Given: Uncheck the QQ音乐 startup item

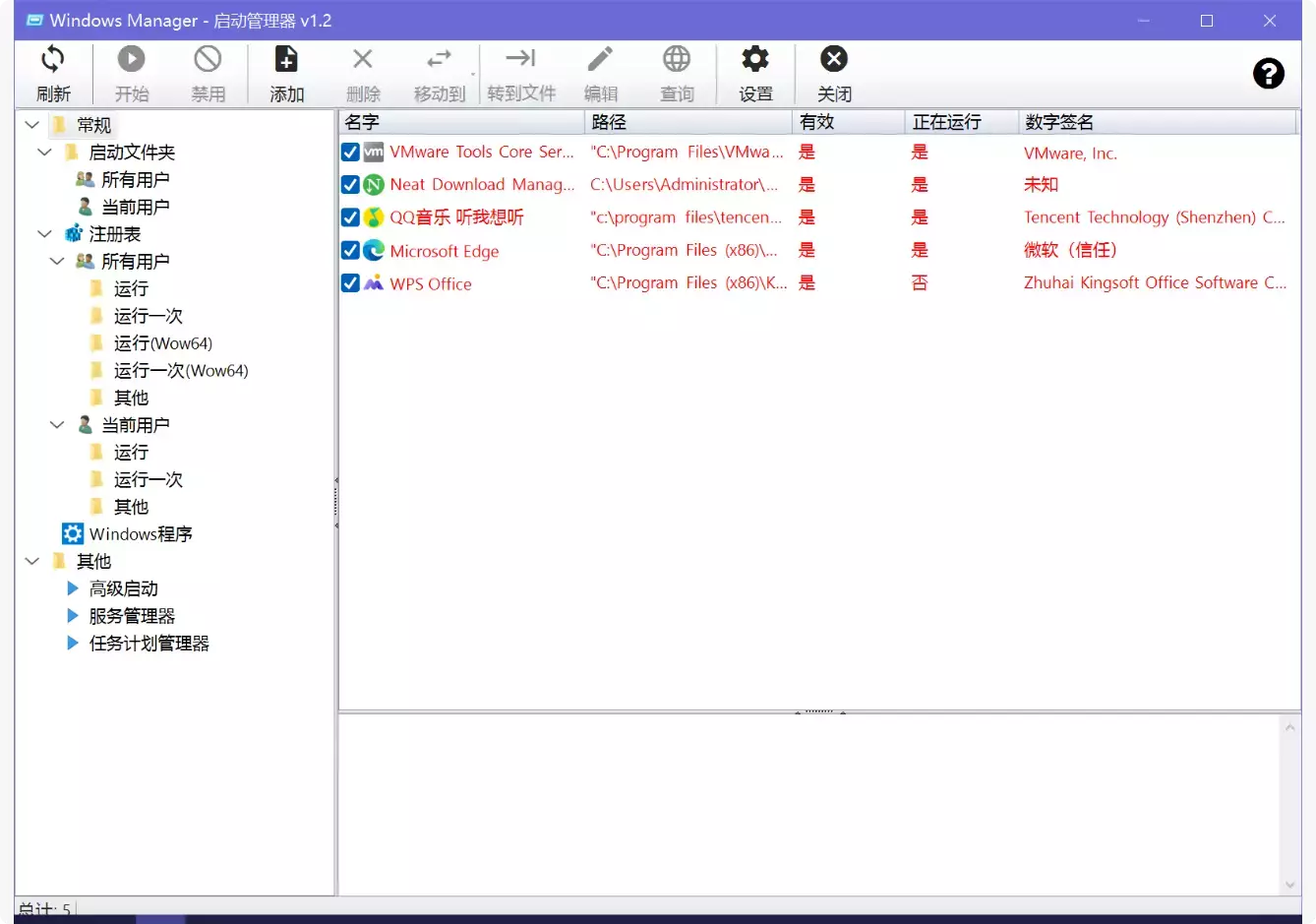Looking at the screenshot, I should point(350,217).
